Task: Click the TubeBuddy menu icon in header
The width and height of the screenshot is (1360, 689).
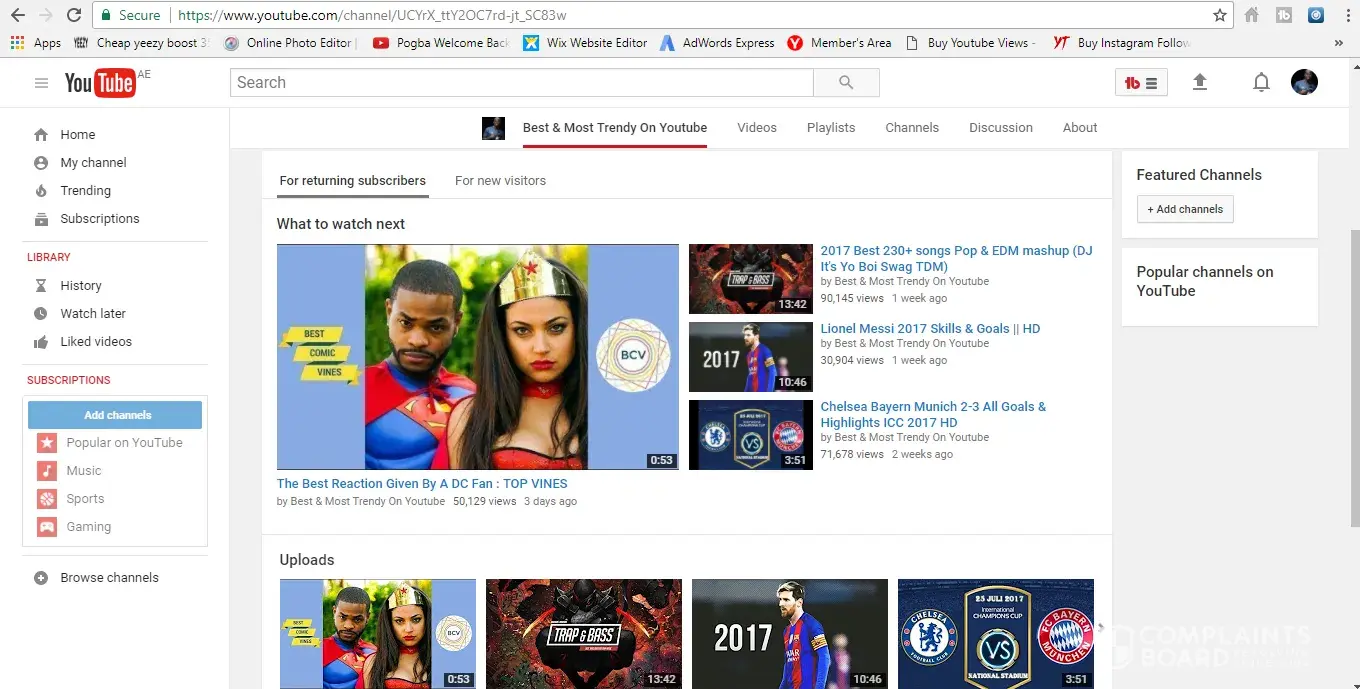Action: [1141, 83]
